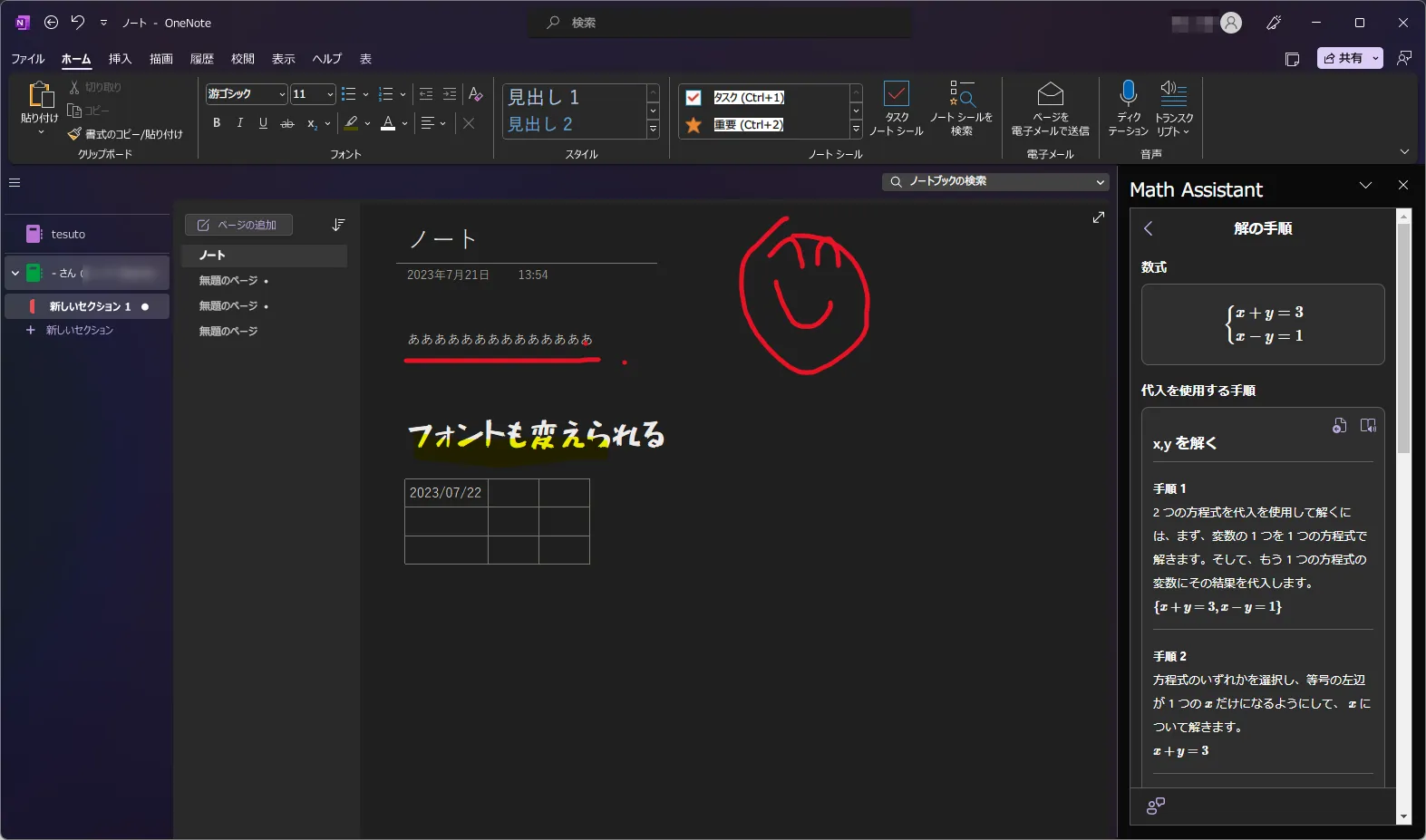Click the email page envelope icon

coord(1050,94)
